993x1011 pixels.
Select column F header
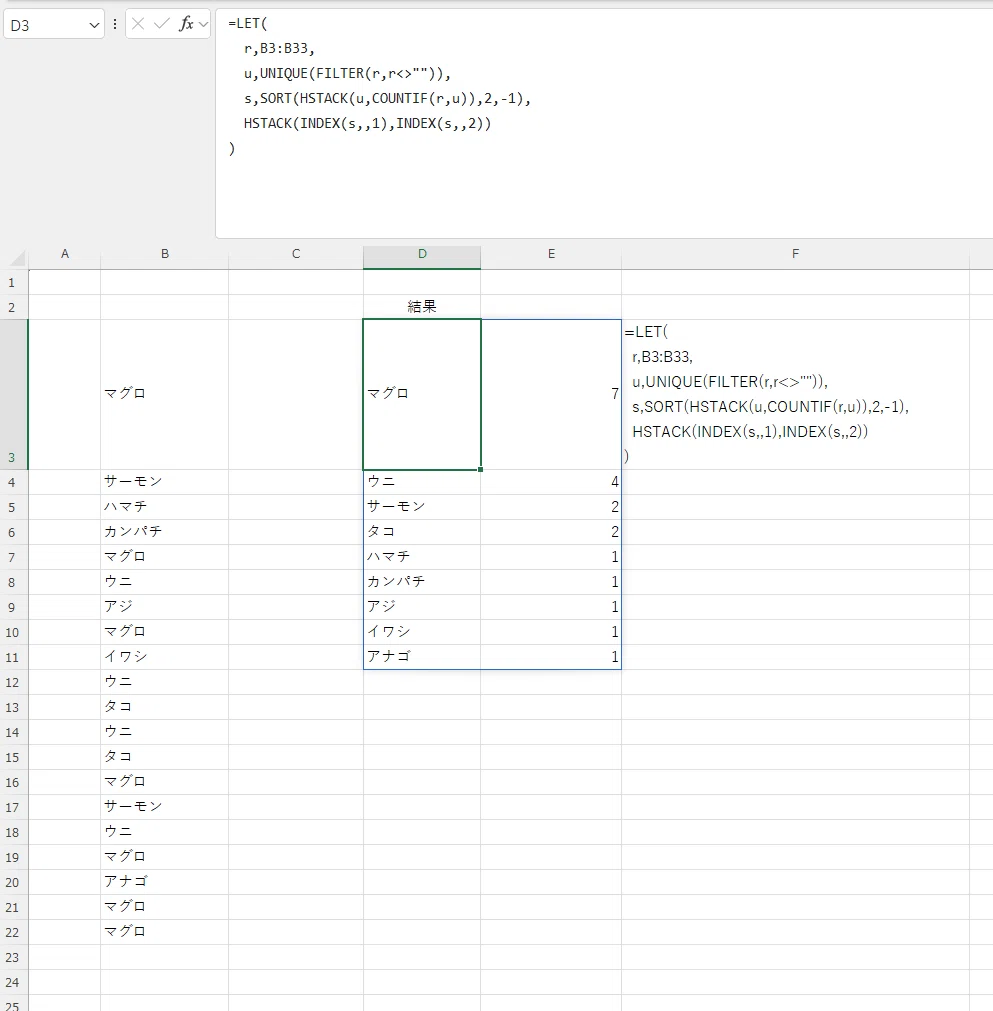tap(795, 254)
